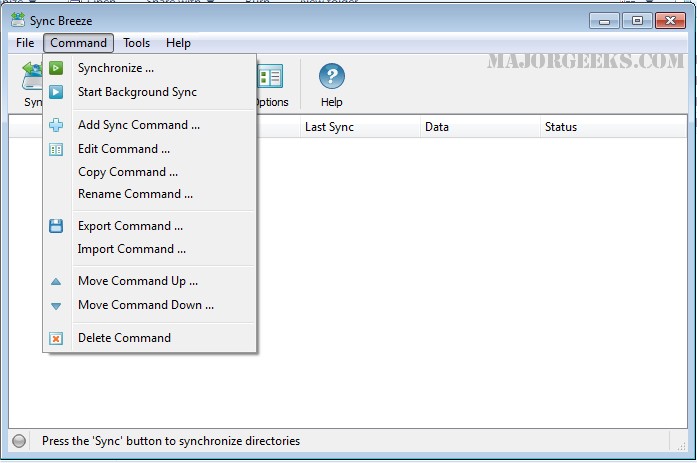Click the status bar sync hint message
This screenshot has height=463, width=697.
tap(171, 441)
